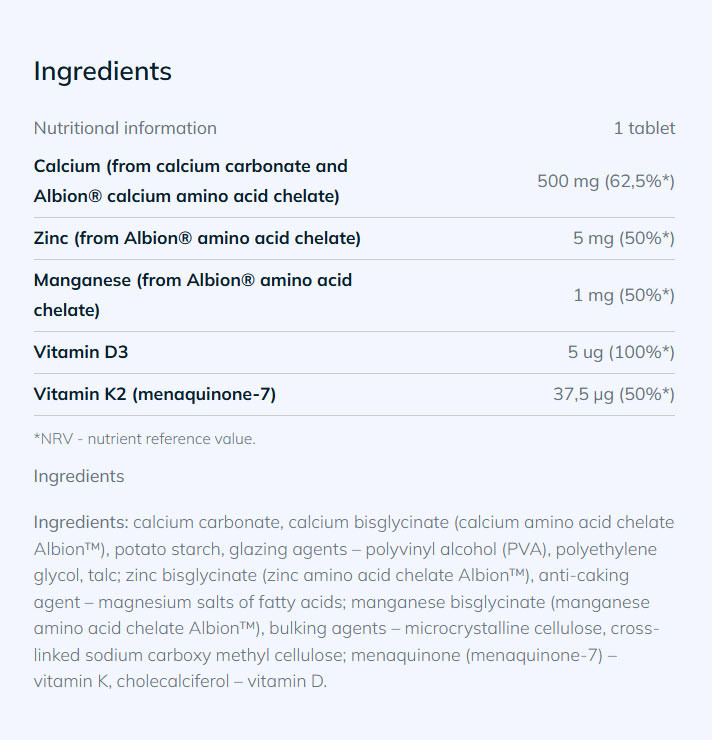Click the 1 mg (50%*) manganese value
The height and width of the screenshot is (740, 712).
[x=624, y=295]
